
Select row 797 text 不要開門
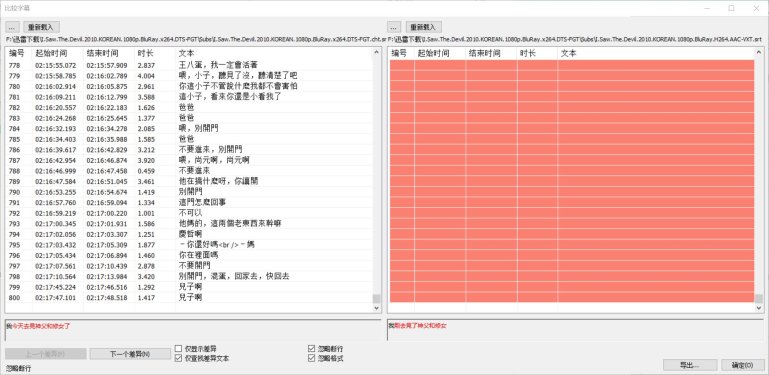(x=196, y=265)
